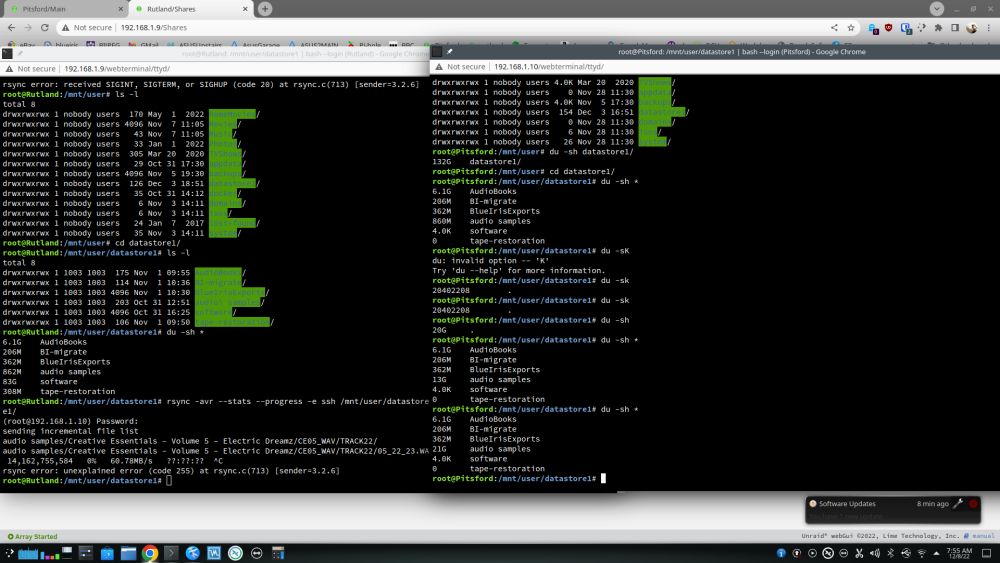
Task: Open the Discover software store taskbar icon
Action: [107, 553]
